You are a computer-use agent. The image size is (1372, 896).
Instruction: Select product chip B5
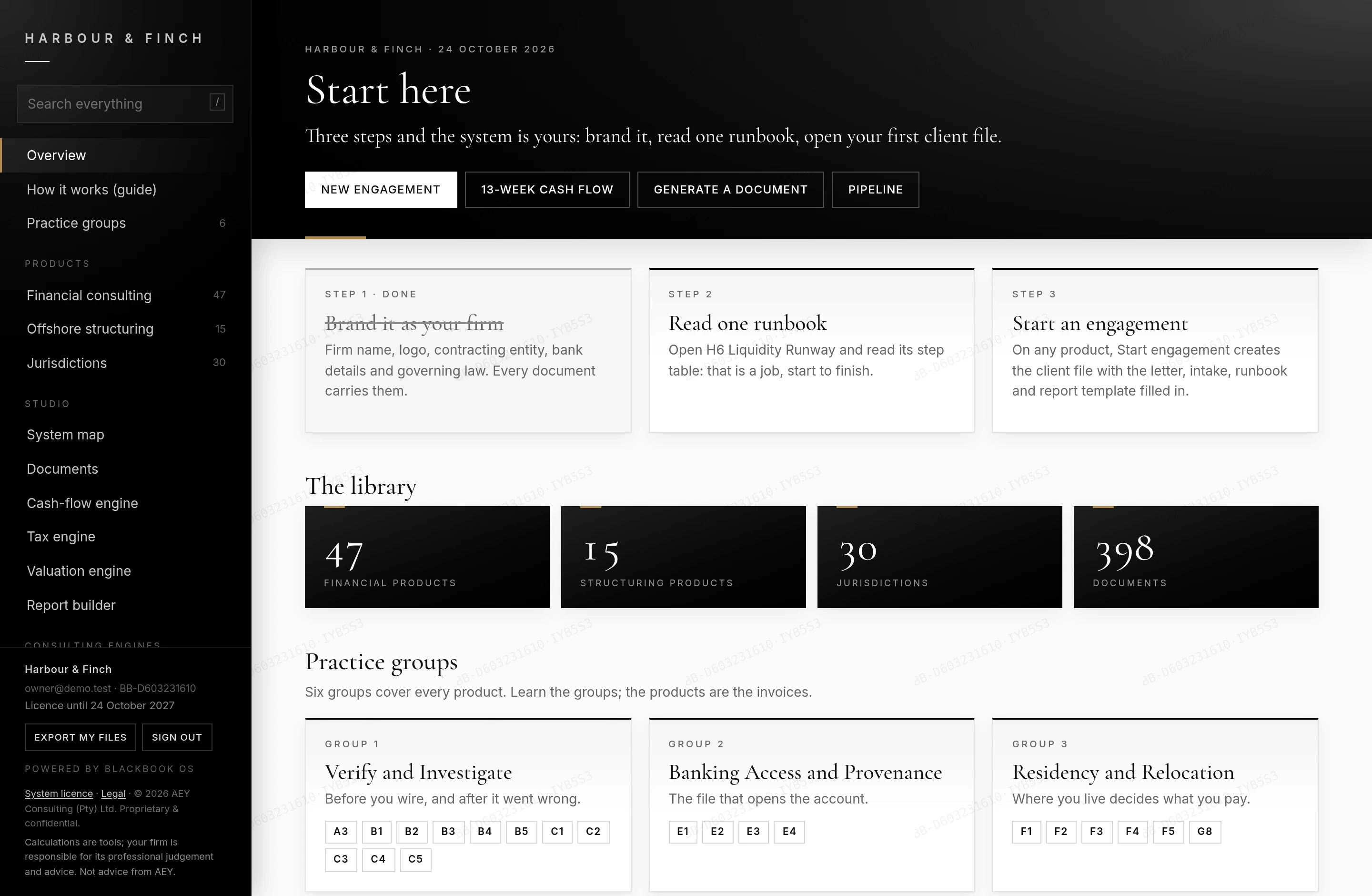coord(521,832)
